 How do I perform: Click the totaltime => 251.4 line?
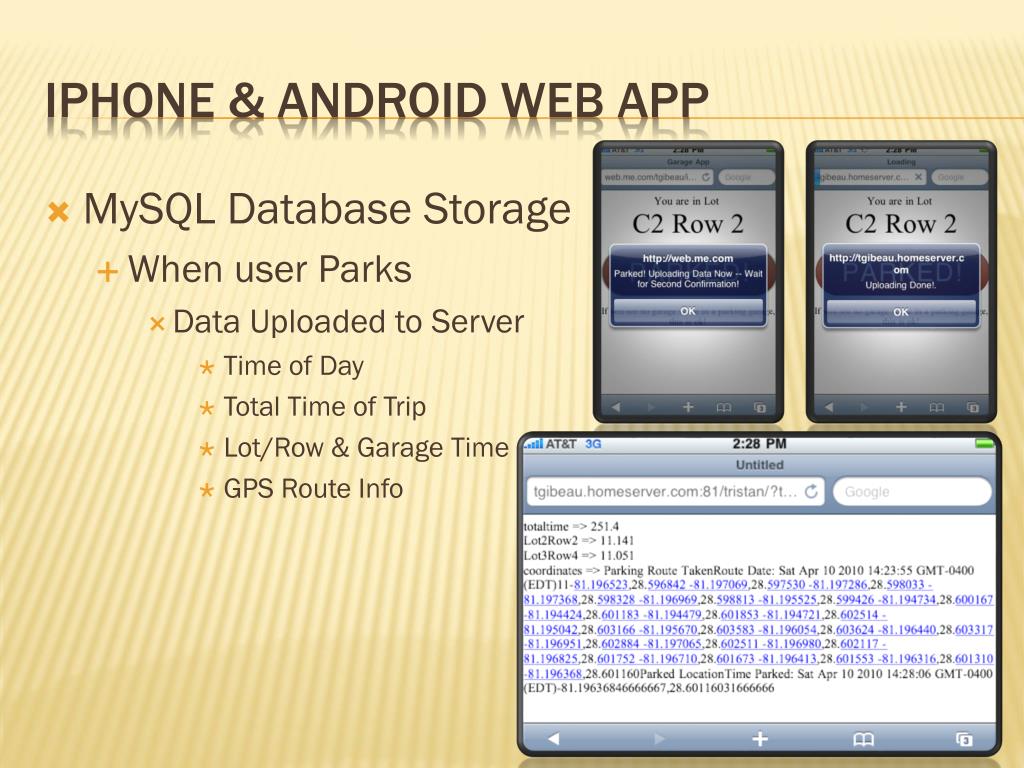click(x=571, y=526)
